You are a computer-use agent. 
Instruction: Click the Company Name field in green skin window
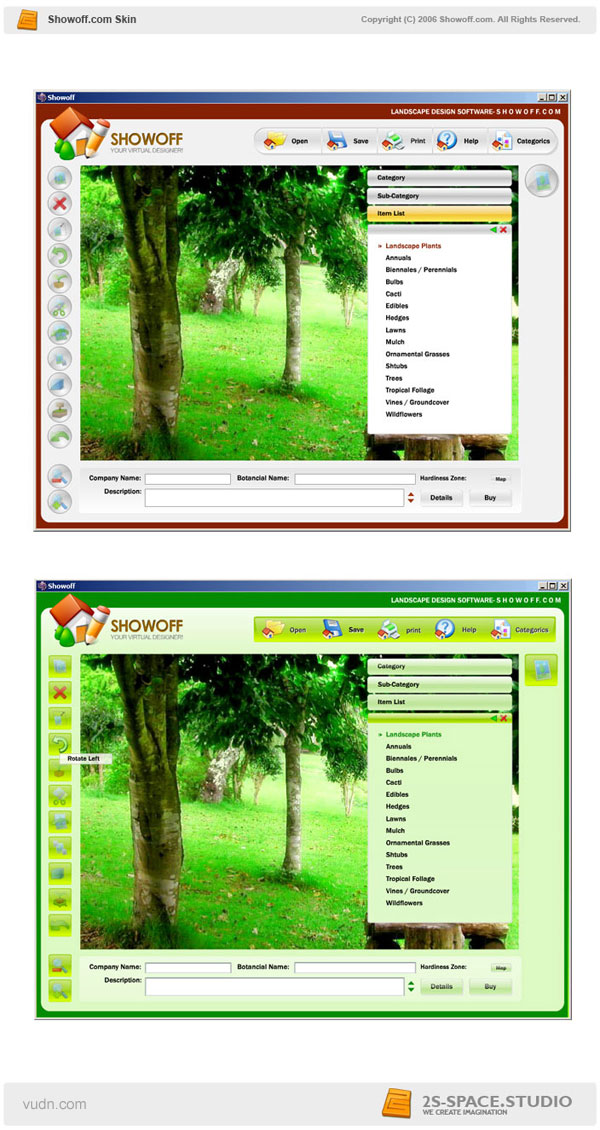(188, 968)
